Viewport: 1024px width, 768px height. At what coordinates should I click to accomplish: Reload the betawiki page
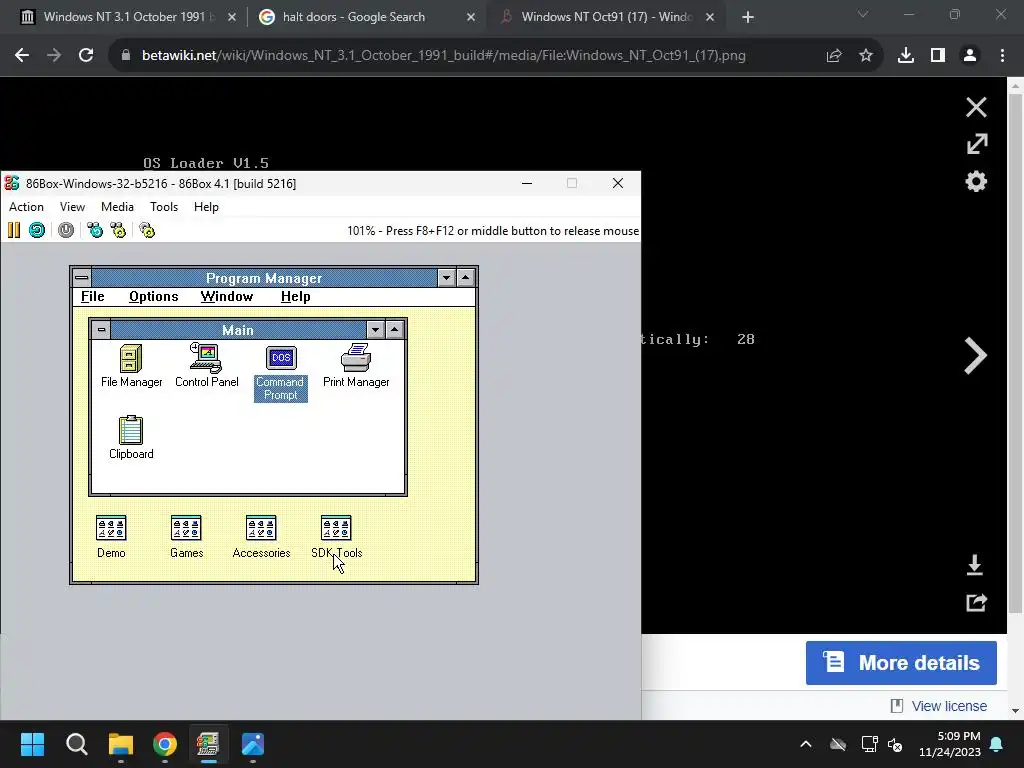point(86,56)
